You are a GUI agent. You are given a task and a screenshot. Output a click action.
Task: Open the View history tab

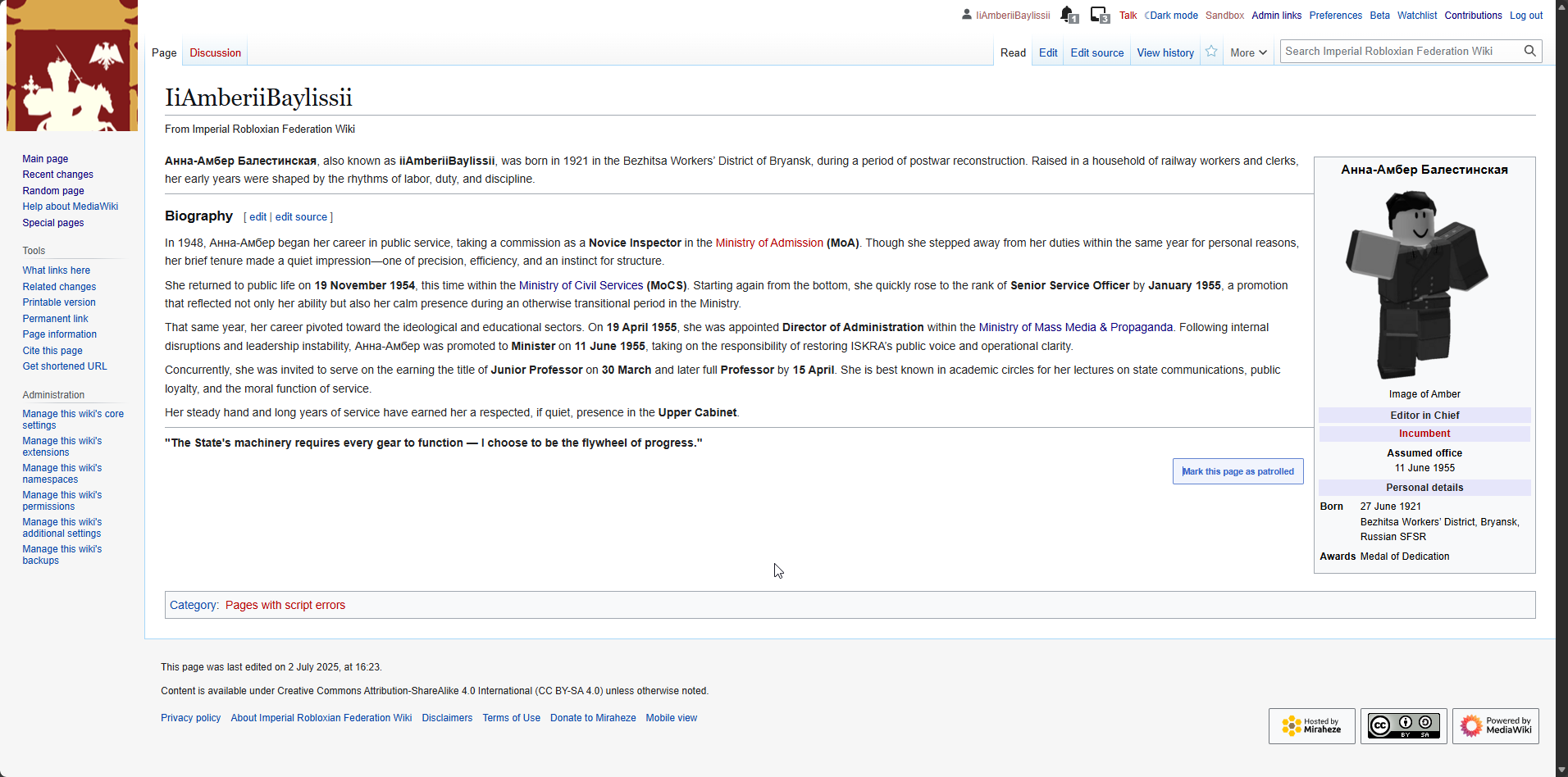(x=1165, y=52)
